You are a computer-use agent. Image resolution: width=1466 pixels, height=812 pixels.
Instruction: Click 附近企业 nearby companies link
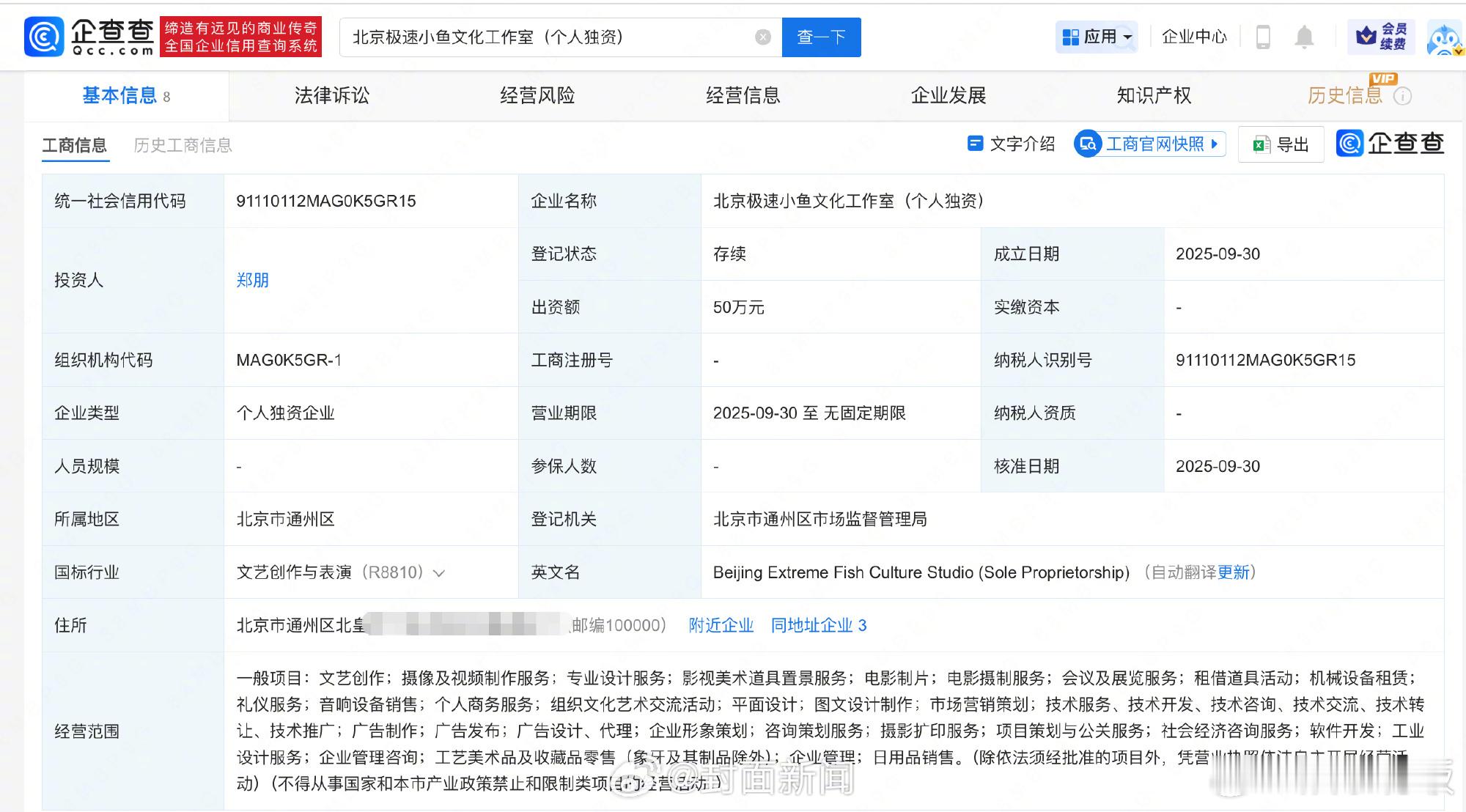click(x=721, y=625)
